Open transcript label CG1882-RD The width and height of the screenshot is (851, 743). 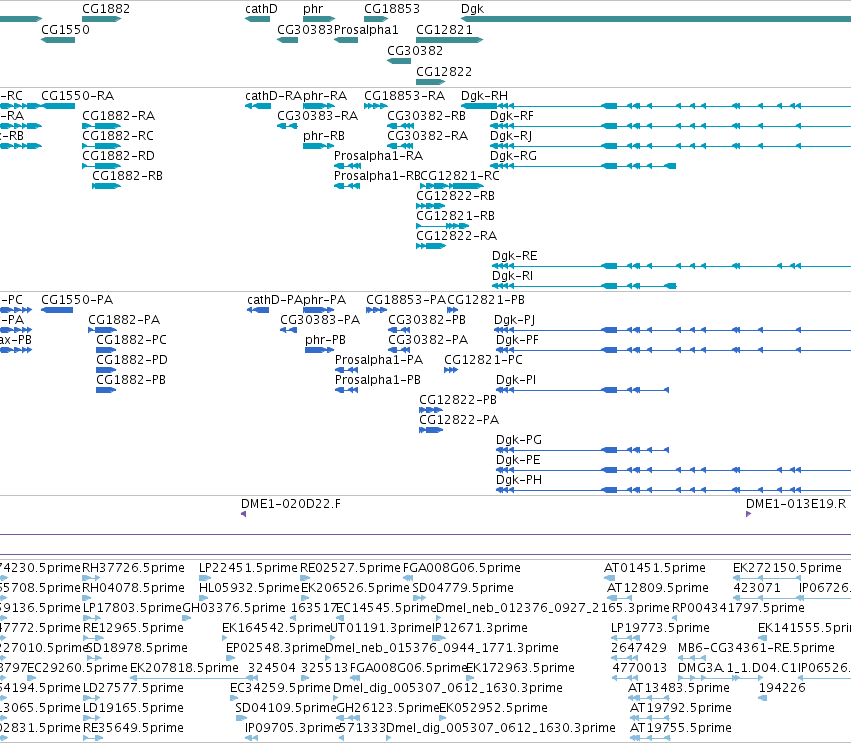[118, 156]
